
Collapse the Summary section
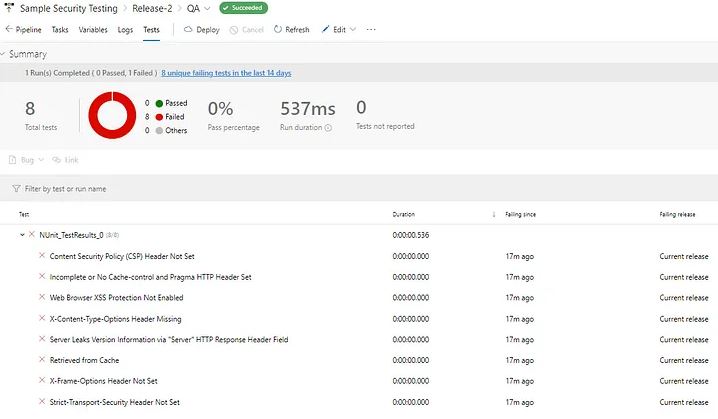[3, 54]
